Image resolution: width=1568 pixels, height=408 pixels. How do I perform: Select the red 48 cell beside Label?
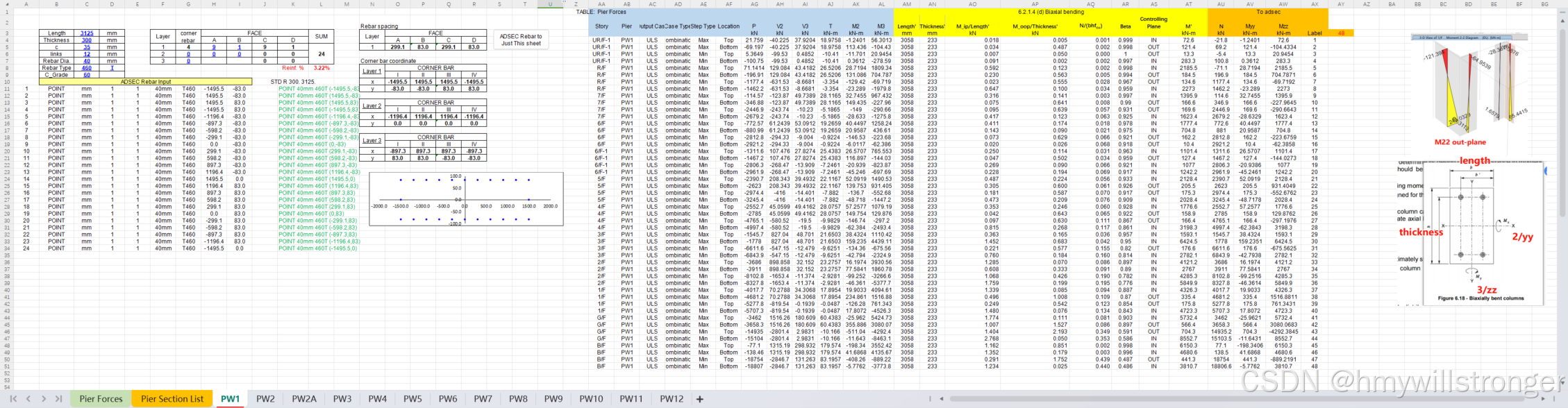(x=1341, y=33)
